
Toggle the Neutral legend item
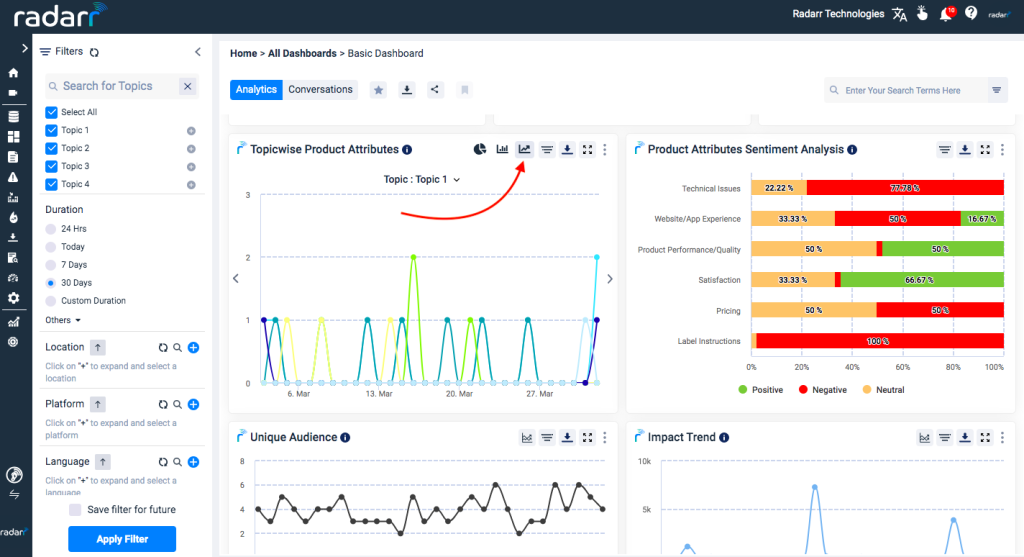click(x=884, y=390)
